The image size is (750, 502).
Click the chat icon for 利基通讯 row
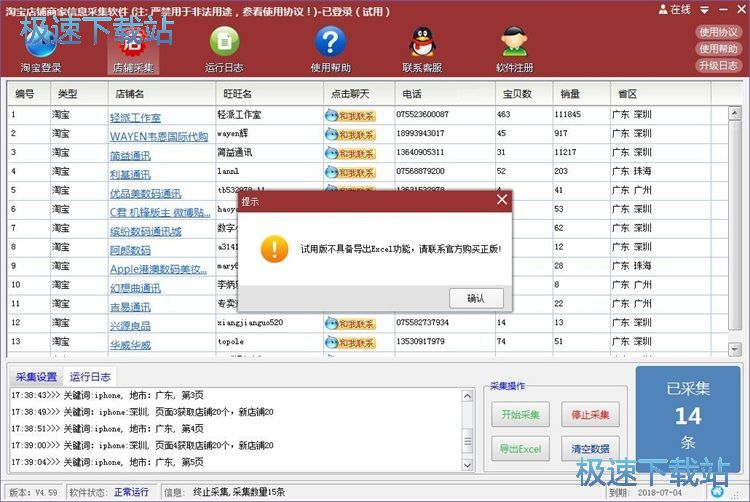point(350,172)
